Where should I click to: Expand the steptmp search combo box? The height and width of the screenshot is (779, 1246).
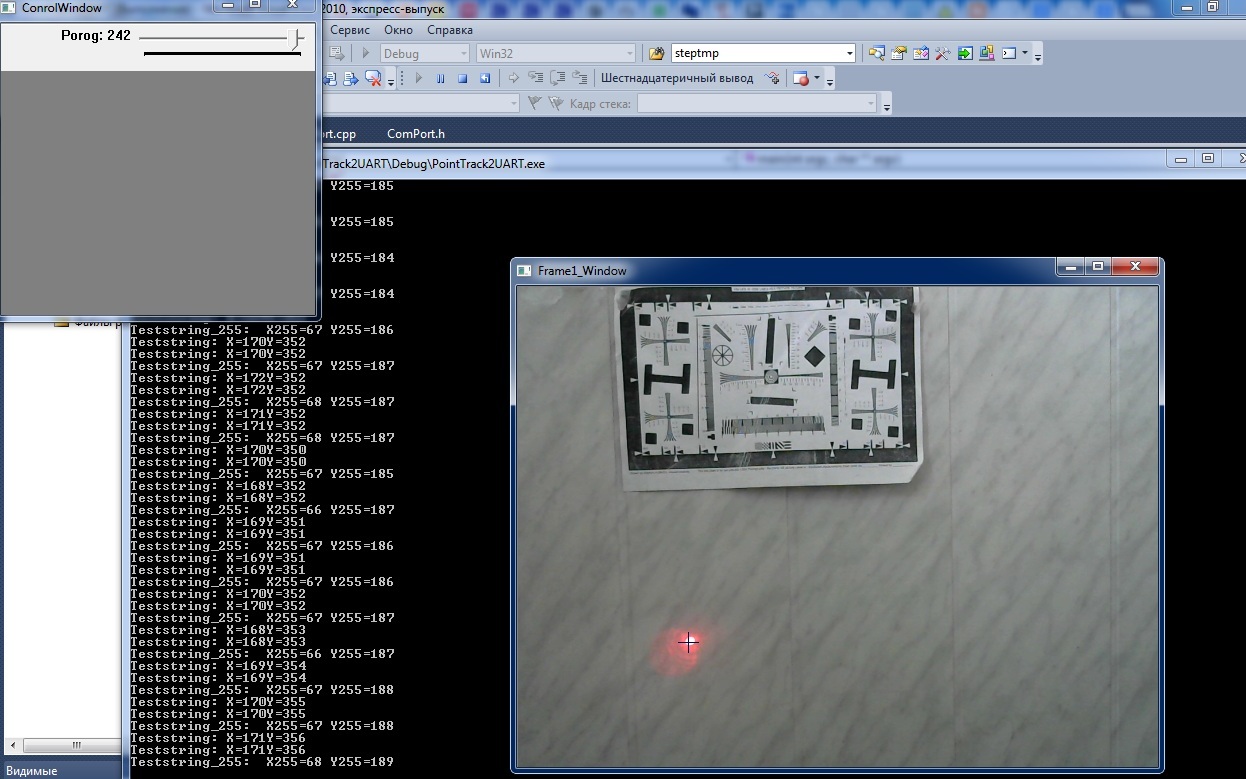tap(850, 53)
